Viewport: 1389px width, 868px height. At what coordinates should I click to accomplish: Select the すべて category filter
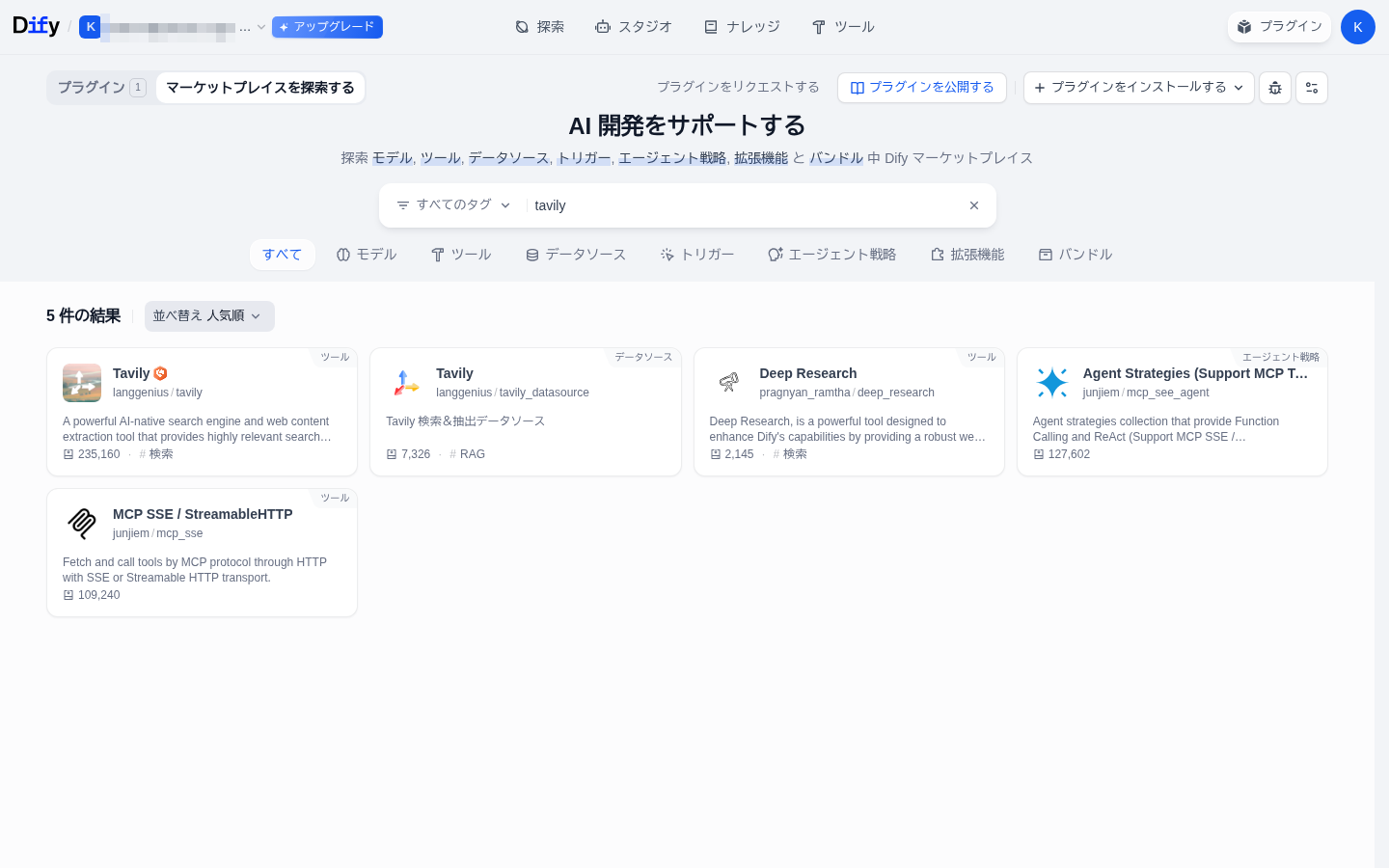[x=283, y=255]
